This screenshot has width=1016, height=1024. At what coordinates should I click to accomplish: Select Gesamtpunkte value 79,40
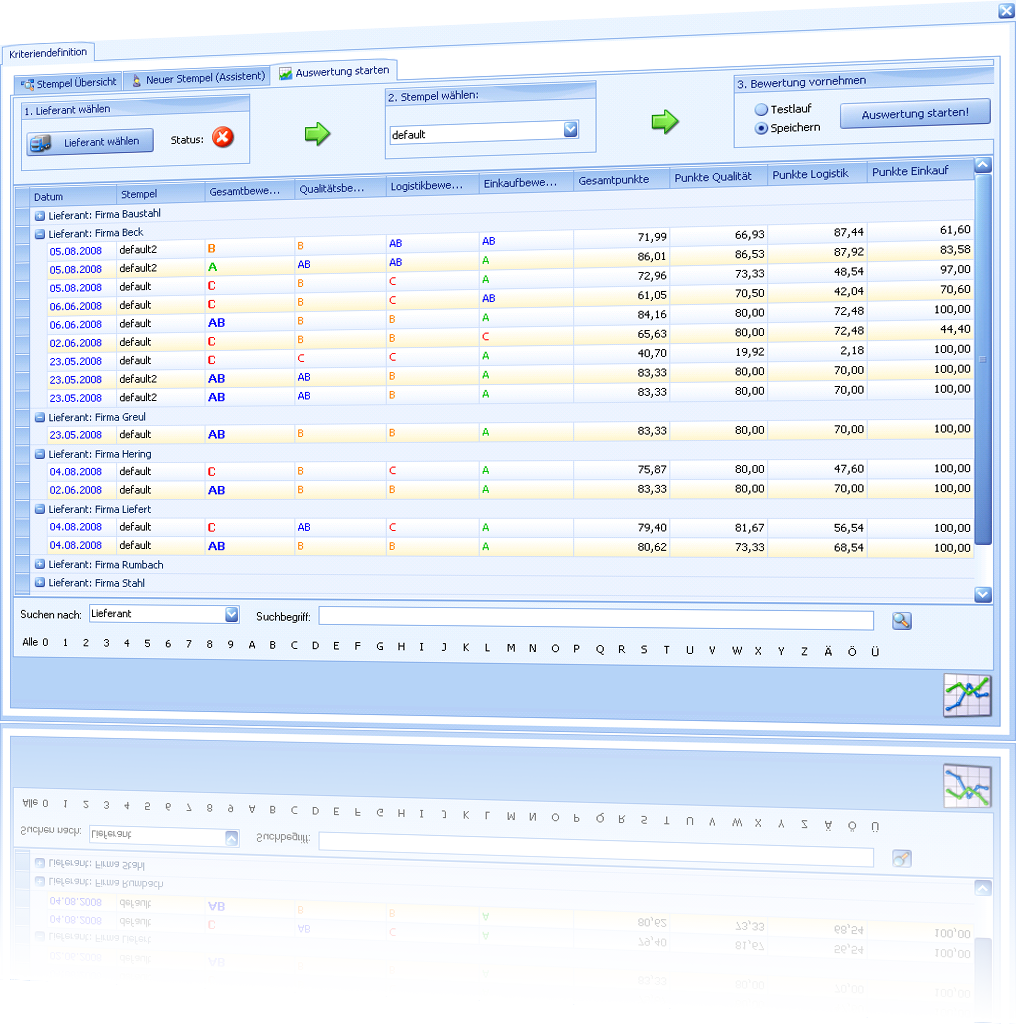pos(652,528)
